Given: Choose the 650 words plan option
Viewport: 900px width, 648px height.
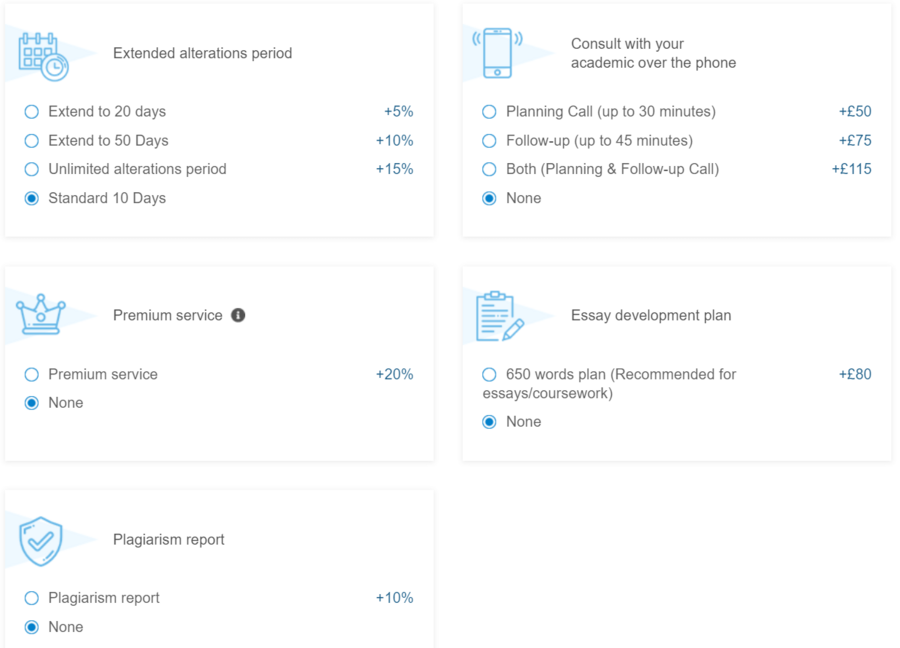Looking at the screenshot, I should point(489,375).
